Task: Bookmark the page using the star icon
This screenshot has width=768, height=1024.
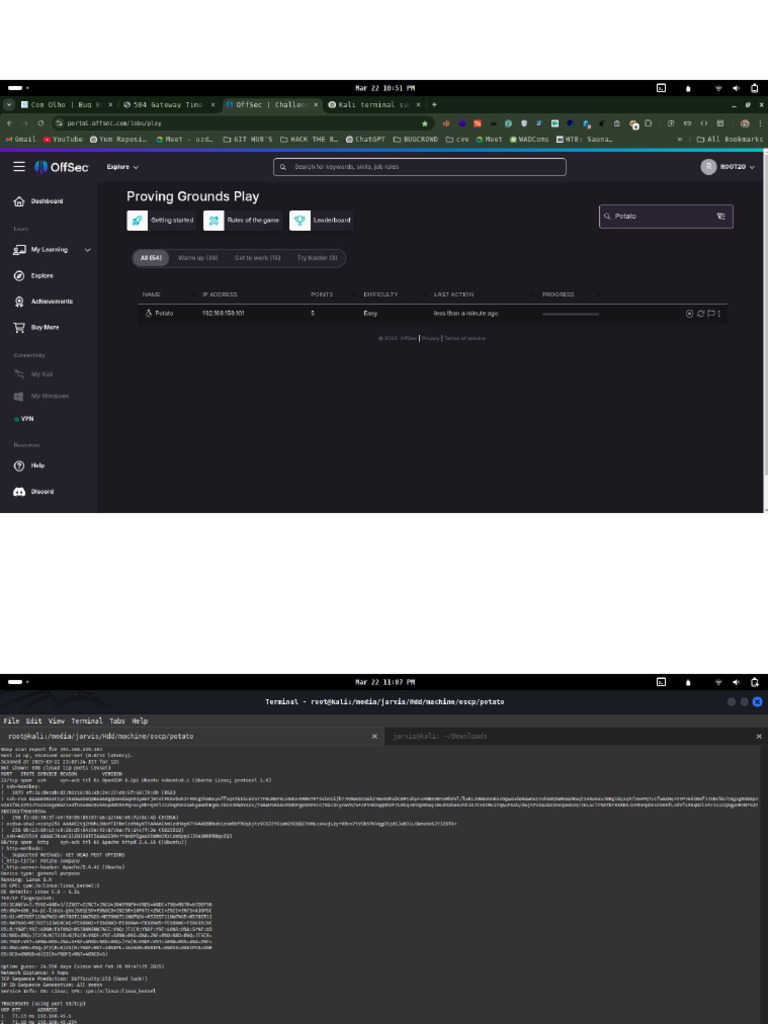Action: coord(424,123)
